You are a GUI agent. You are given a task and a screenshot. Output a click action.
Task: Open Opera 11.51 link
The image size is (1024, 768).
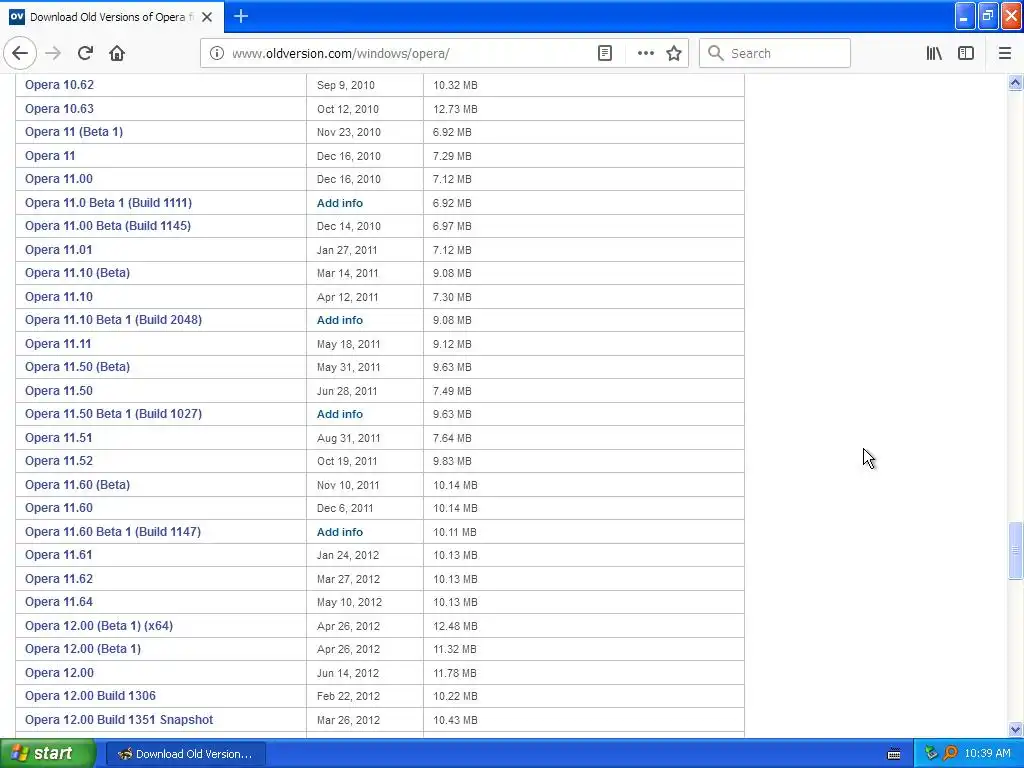pyautogui.click(x=59, y=438)
